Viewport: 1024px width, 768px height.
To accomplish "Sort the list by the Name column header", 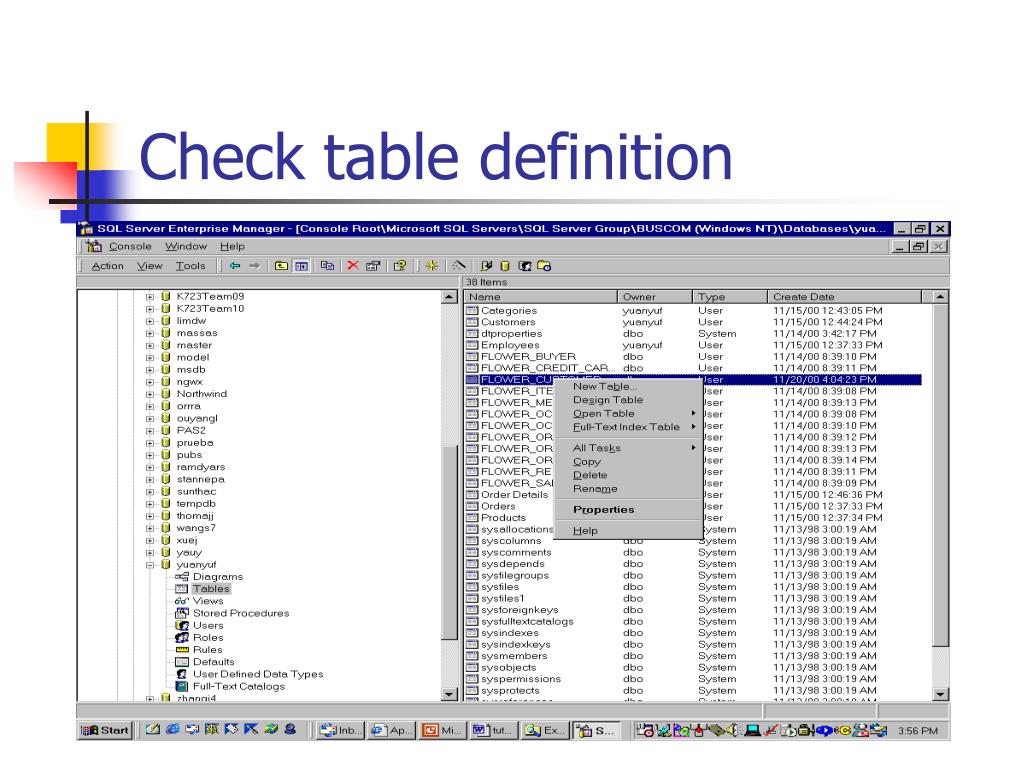I will tap(541, 296).
